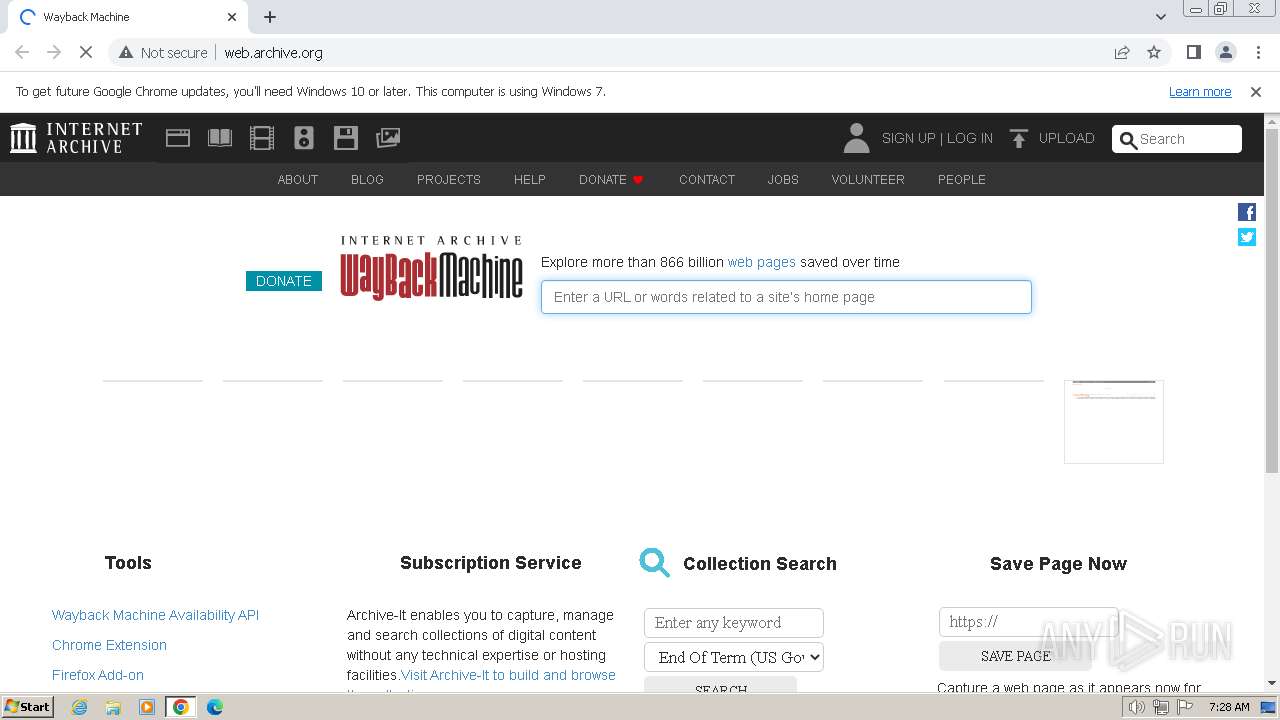Click the LOG IN link
This screenshot has width=1280, height=720.
point(970,138)
